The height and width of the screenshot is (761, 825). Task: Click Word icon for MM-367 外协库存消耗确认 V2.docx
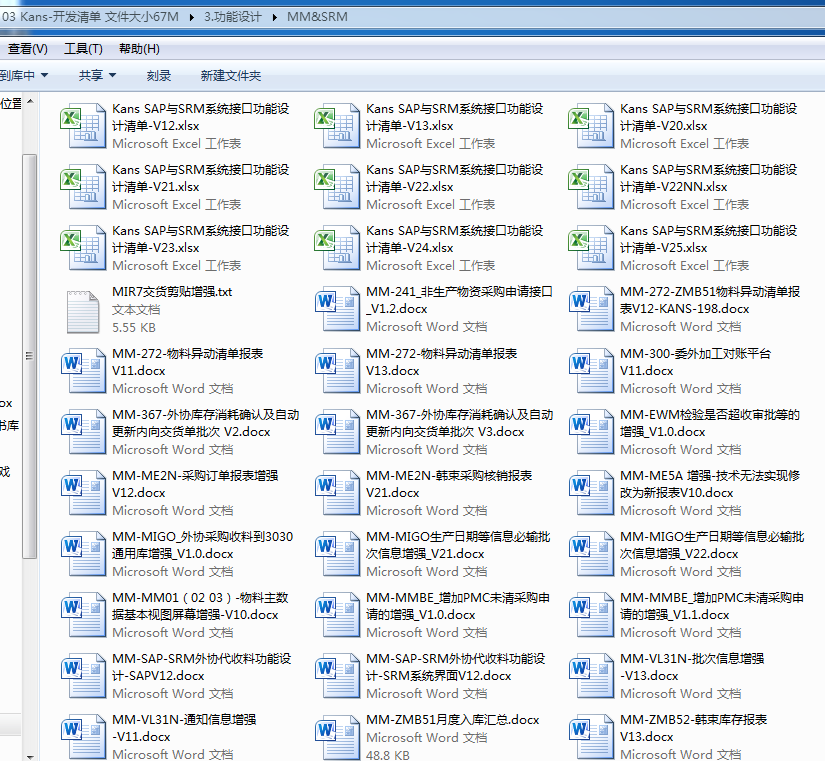83,432
